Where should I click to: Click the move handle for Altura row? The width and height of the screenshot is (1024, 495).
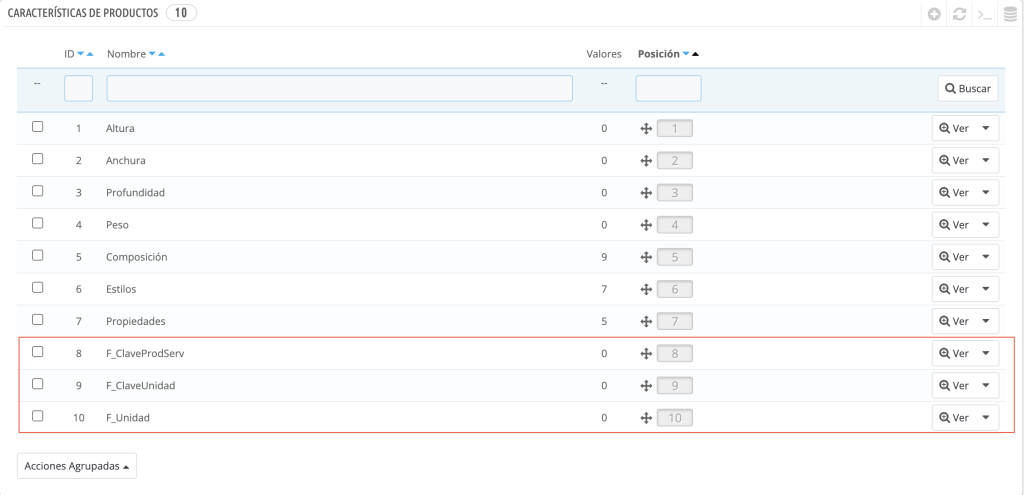(x=647, y=129)
